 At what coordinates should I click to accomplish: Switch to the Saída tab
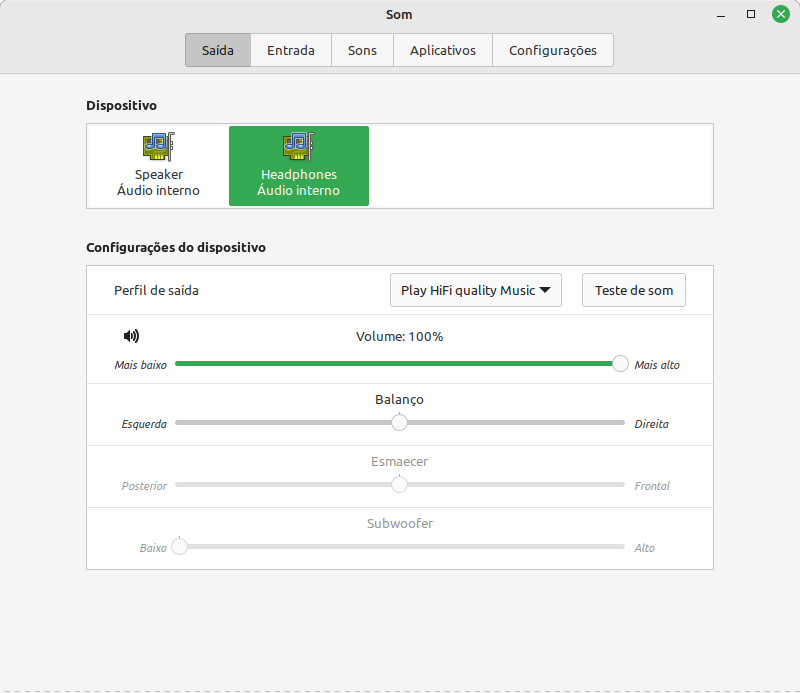coord(218,50)
